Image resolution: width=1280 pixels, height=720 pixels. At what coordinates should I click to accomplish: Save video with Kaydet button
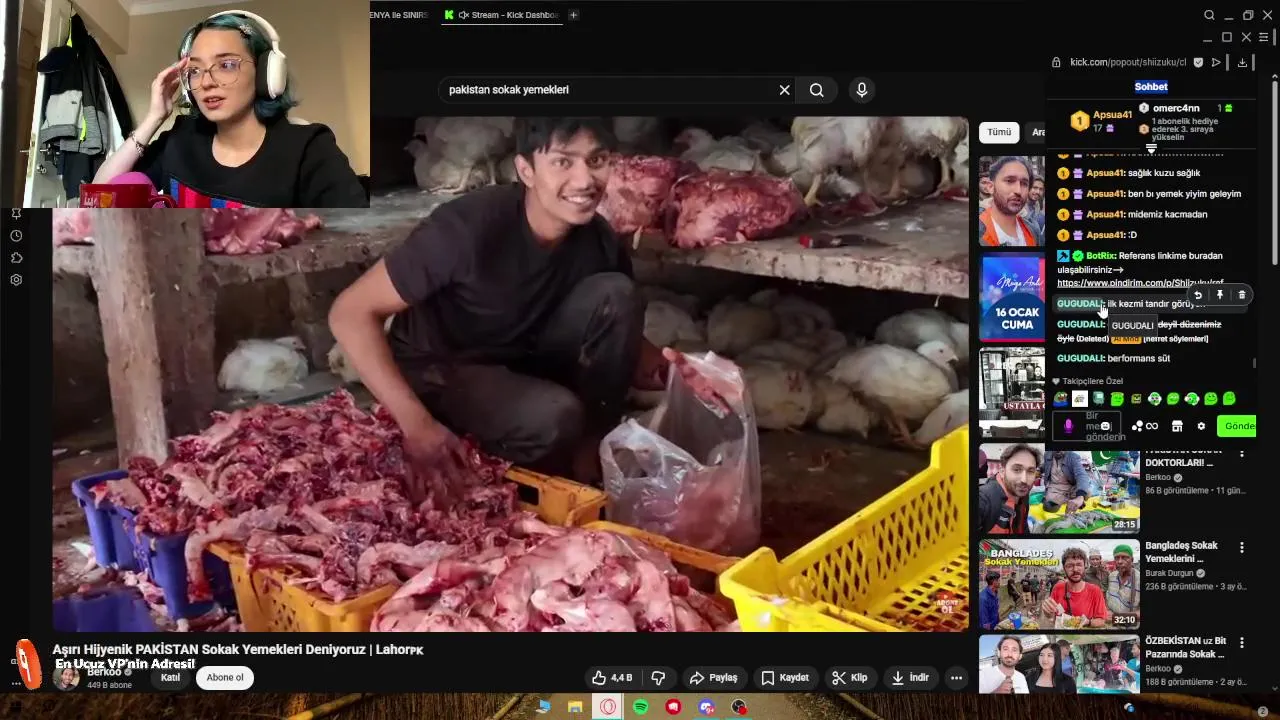(785, 678)
